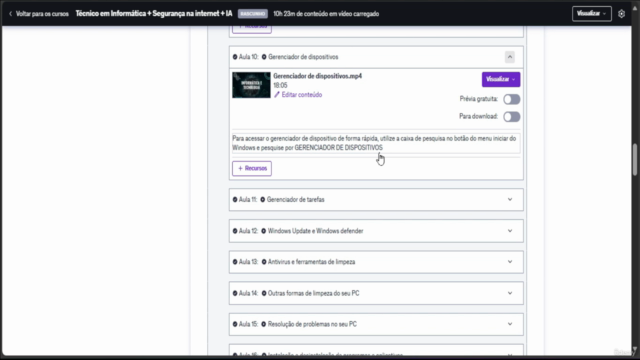Click back arrow beside Voltar para os cursos

tap(11, 14)
